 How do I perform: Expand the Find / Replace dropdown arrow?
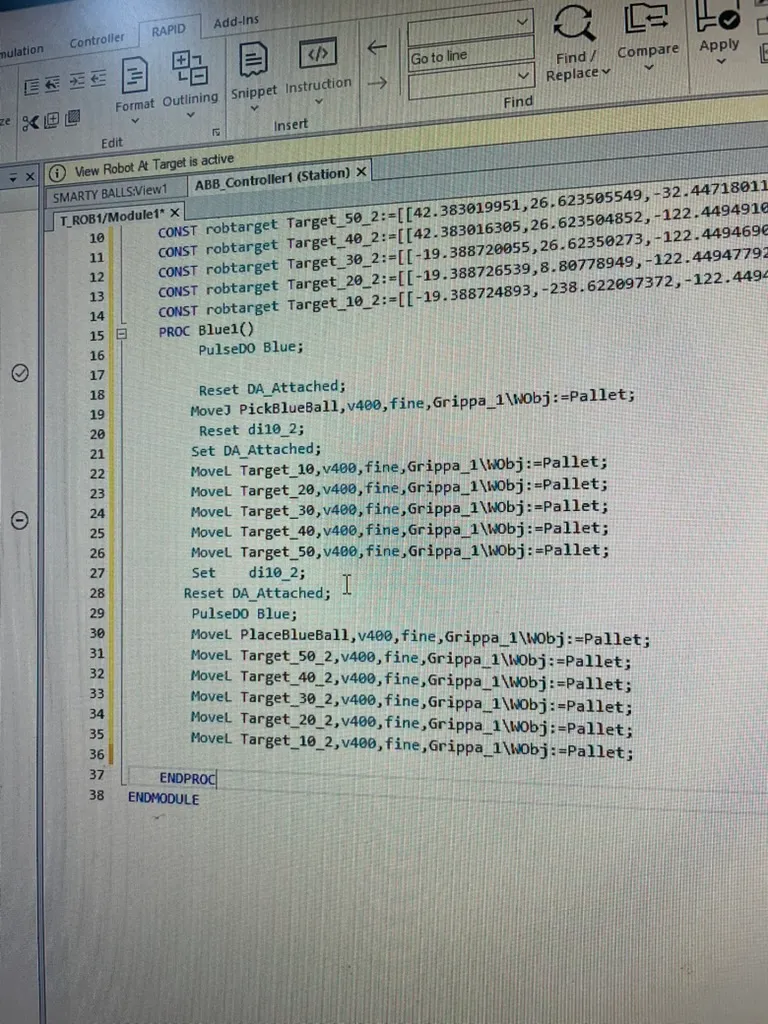click(605, 71)
